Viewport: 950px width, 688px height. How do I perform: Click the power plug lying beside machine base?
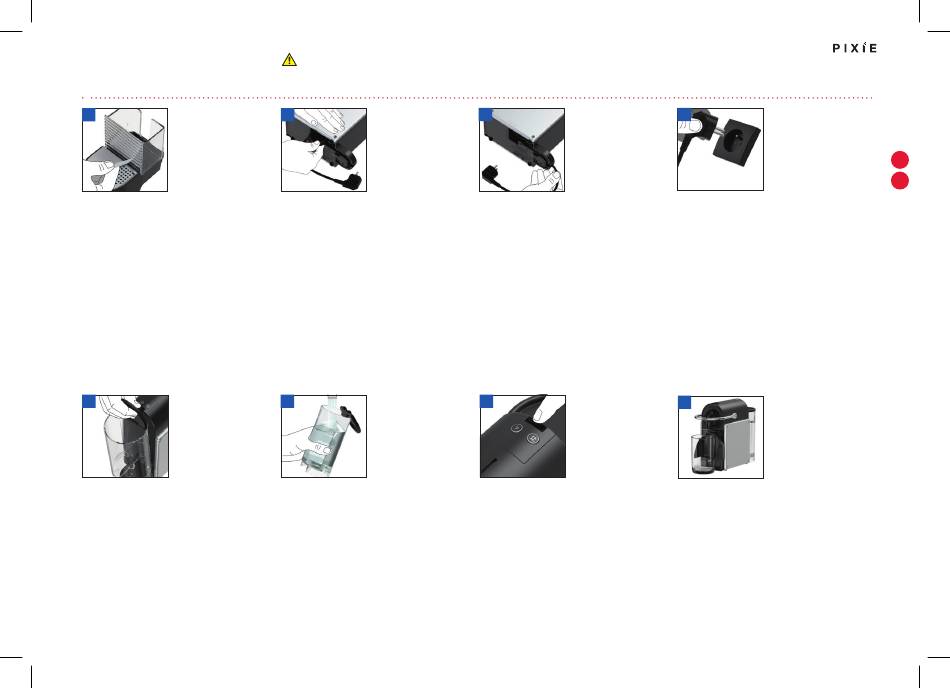[x=491, y=176]
